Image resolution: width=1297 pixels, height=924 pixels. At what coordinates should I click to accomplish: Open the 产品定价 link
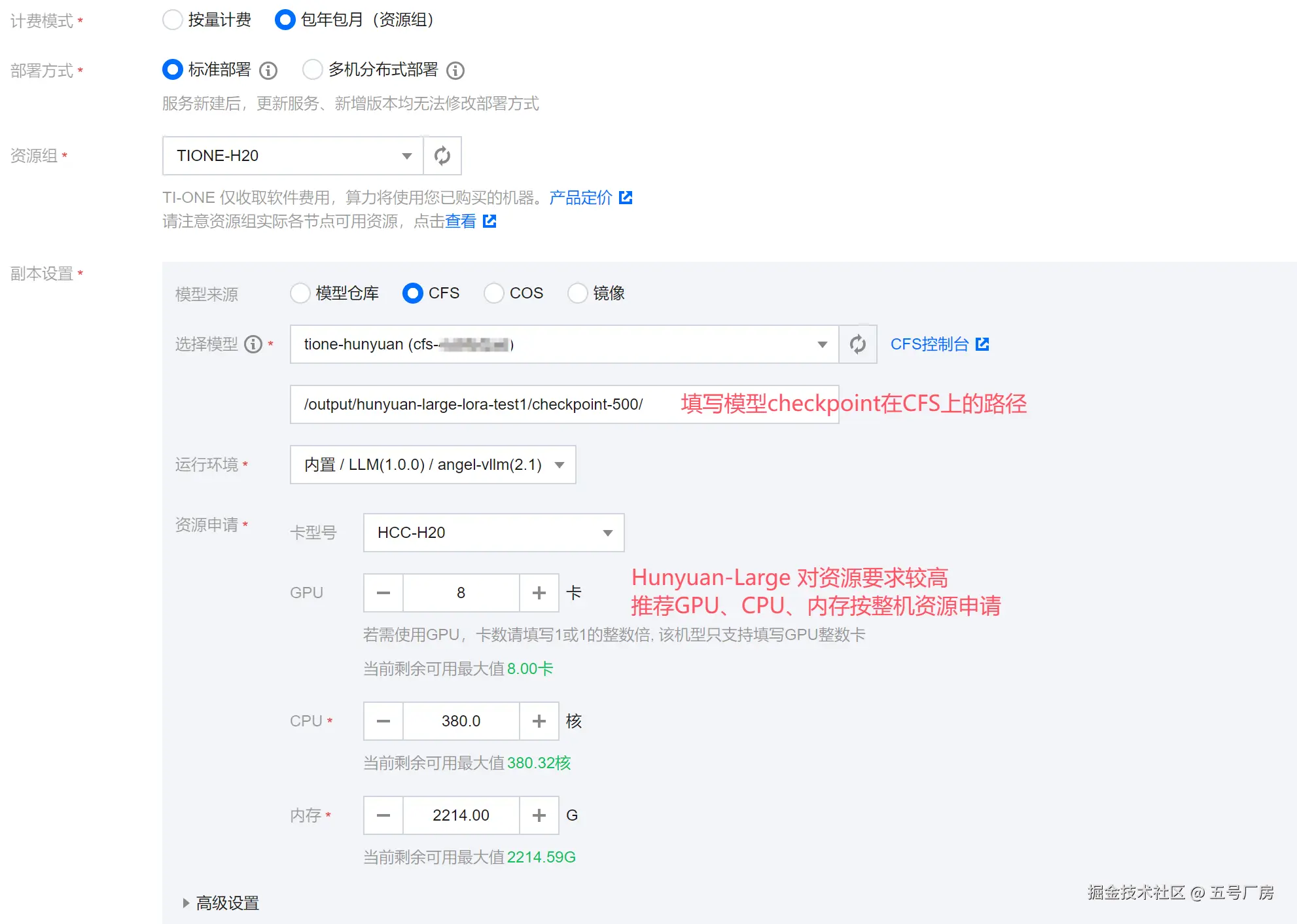pyautogui.click(x=581, y=198)
